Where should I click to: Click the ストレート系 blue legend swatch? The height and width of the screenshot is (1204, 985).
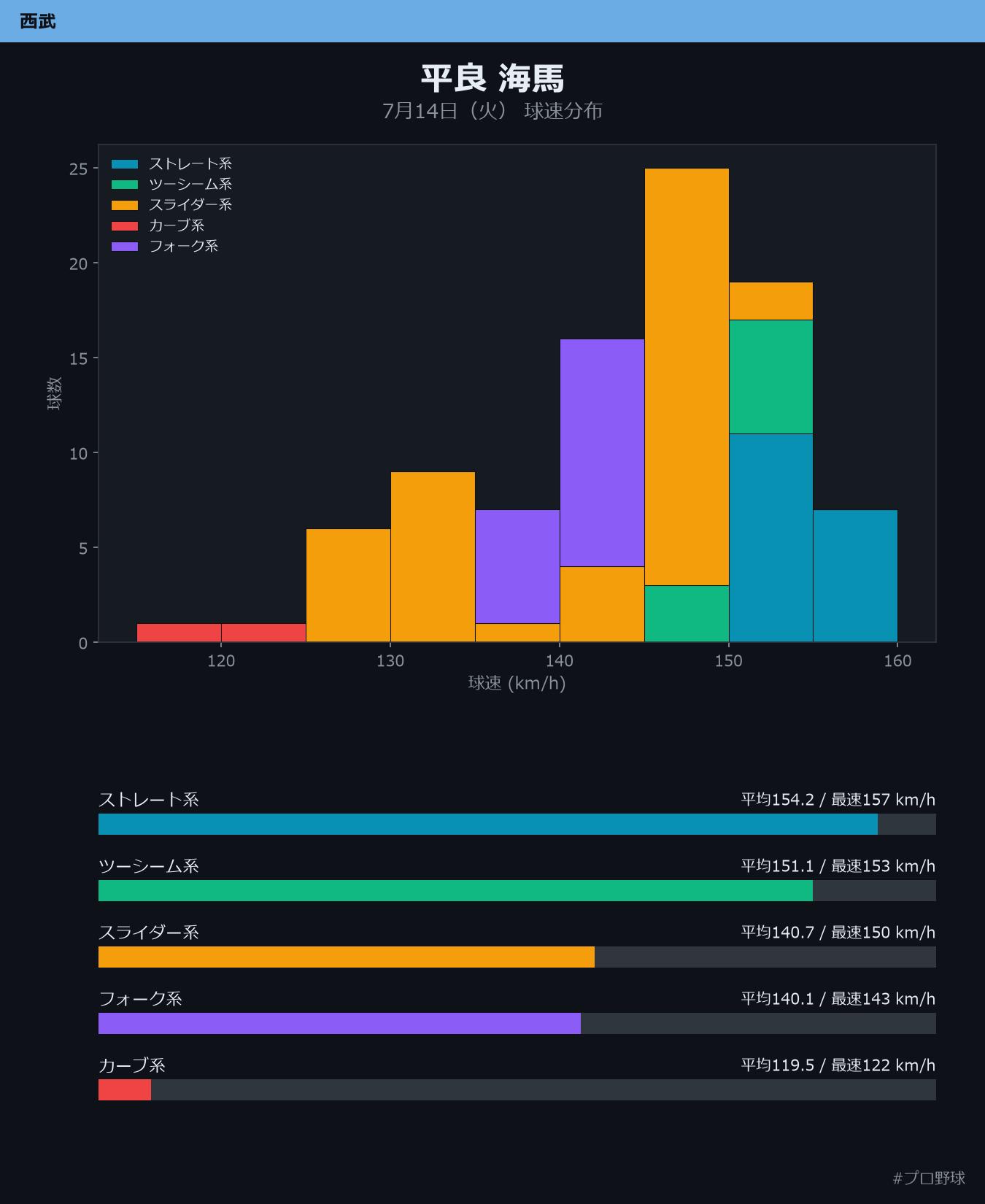pyautogui.click(x=125, y=164)
